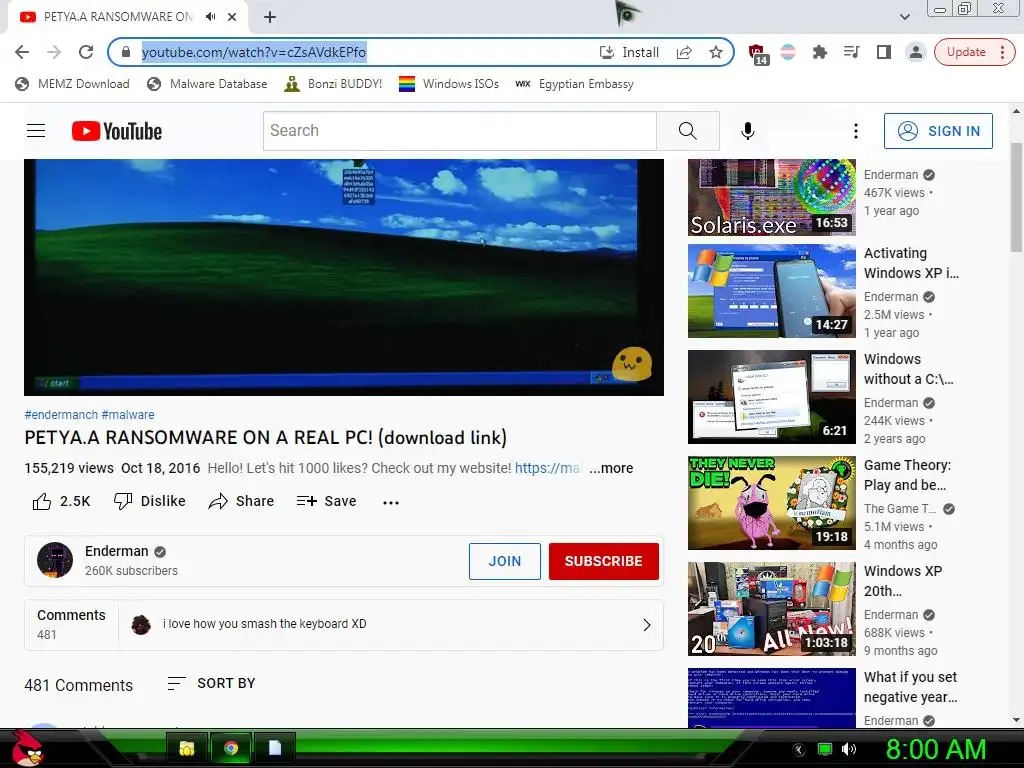
Task: Open the striped flag extension icon
Action: (788, 52)
